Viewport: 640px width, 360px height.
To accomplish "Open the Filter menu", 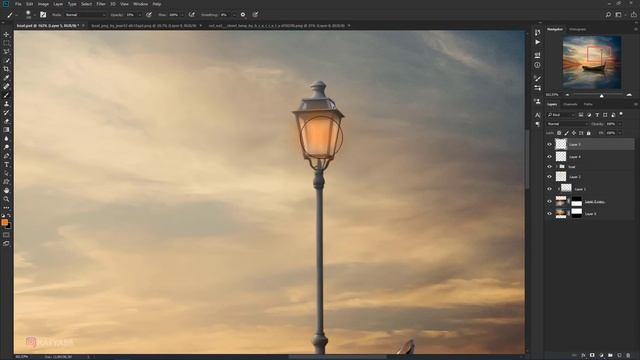I will (101, 4).
